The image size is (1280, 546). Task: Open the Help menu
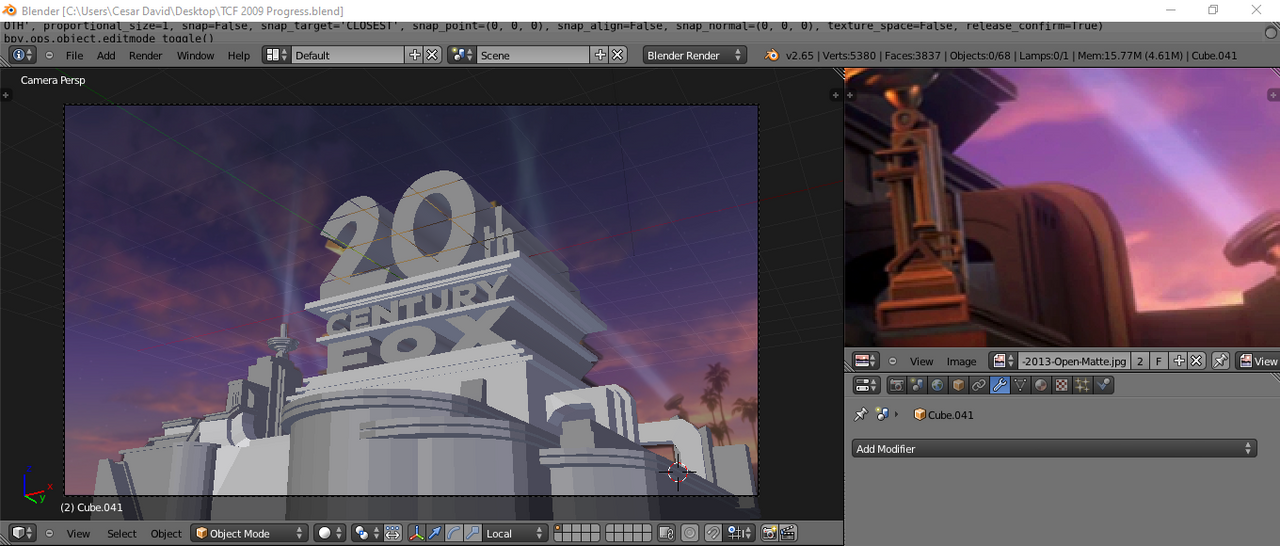(x=239, y=55)
